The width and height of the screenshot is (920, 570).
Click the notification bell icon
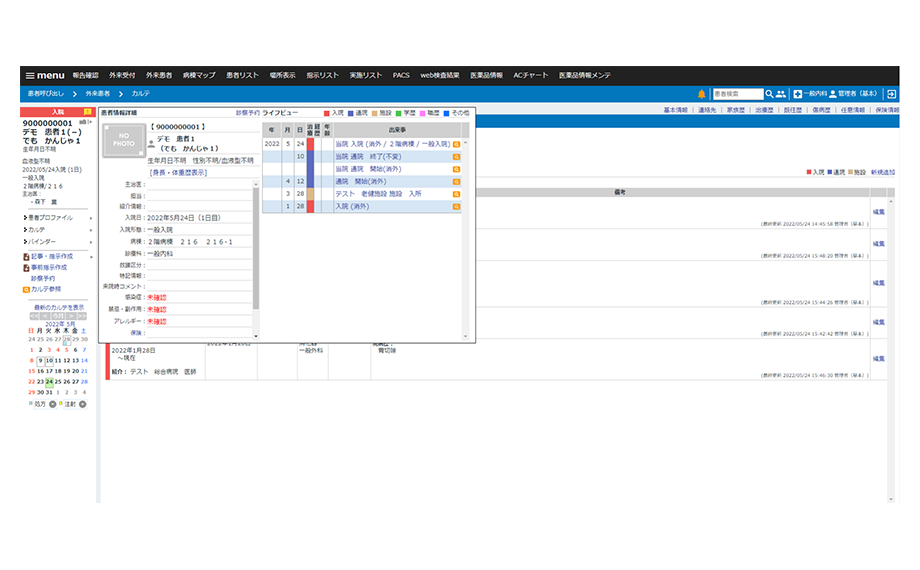pos(702,94)
